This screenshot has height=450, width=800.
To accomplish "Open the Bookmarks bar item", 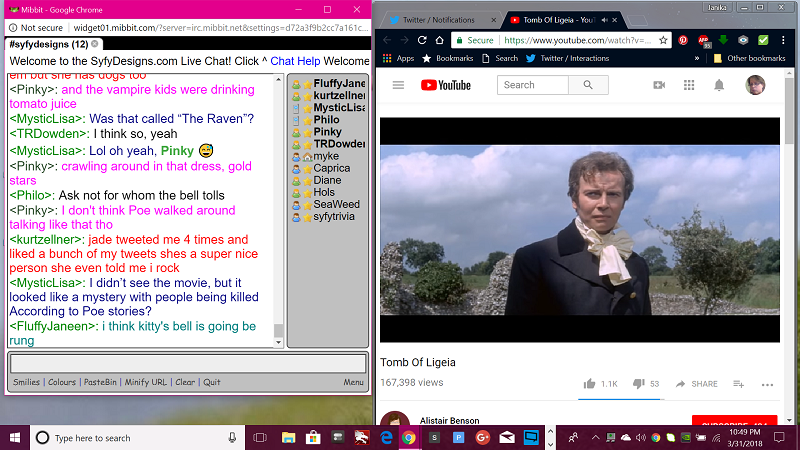I will tap(447, 58).
